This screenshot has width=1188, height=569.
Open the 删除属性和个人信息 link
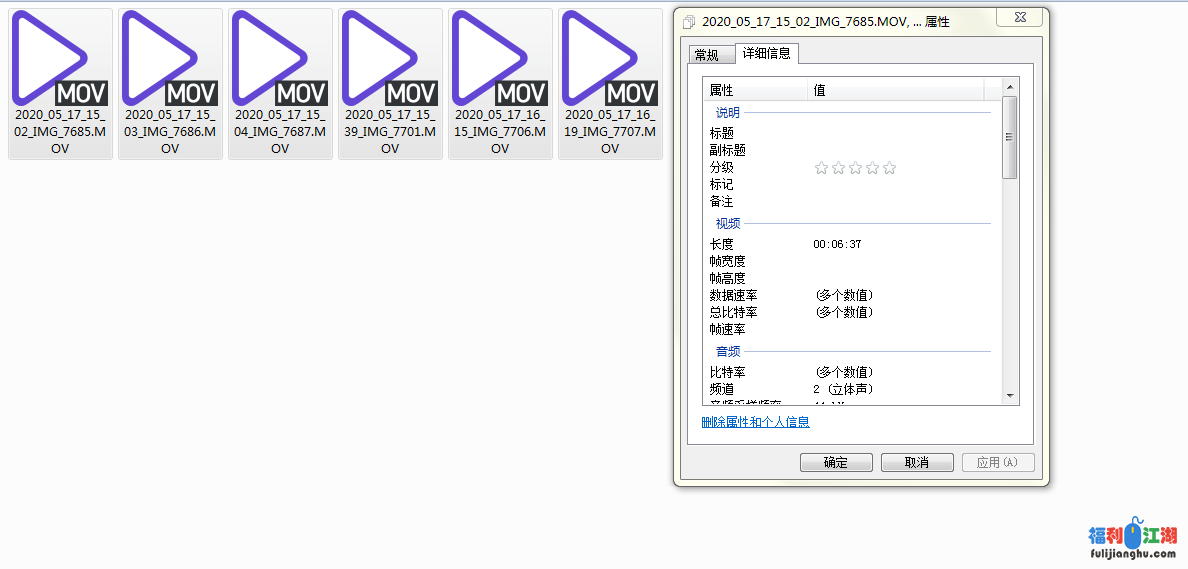pos(756,422)
